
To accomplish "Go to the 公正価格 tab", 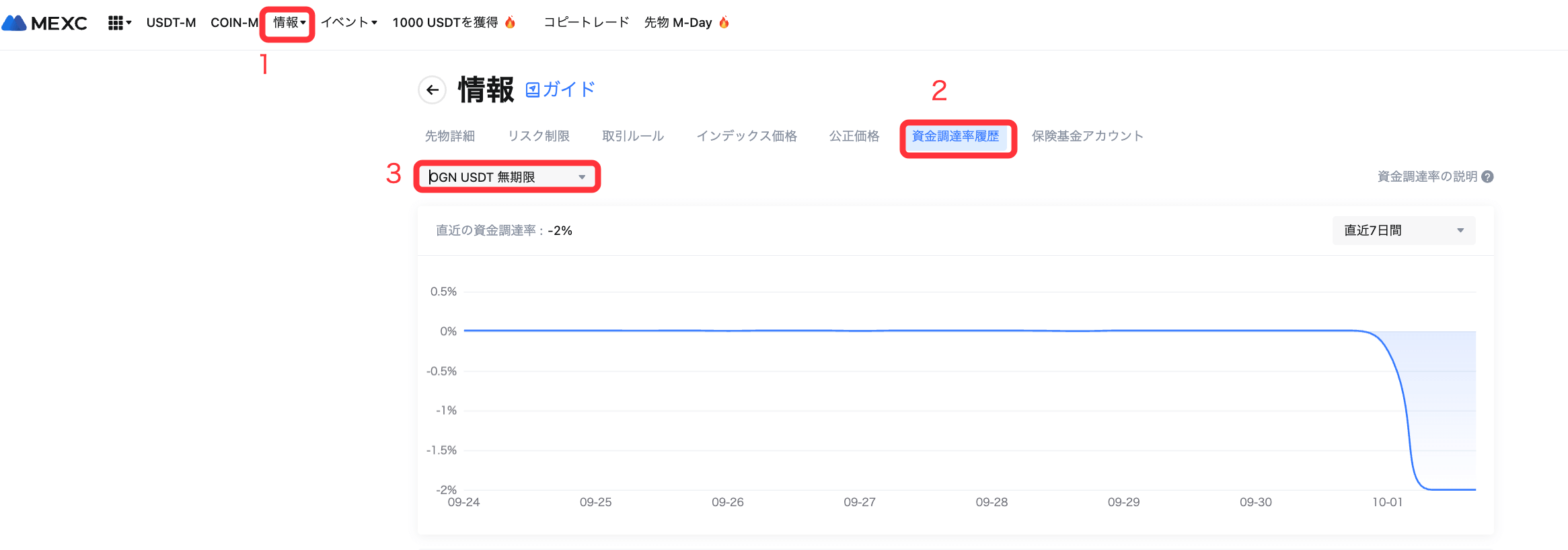I will (x=854, y=136).
